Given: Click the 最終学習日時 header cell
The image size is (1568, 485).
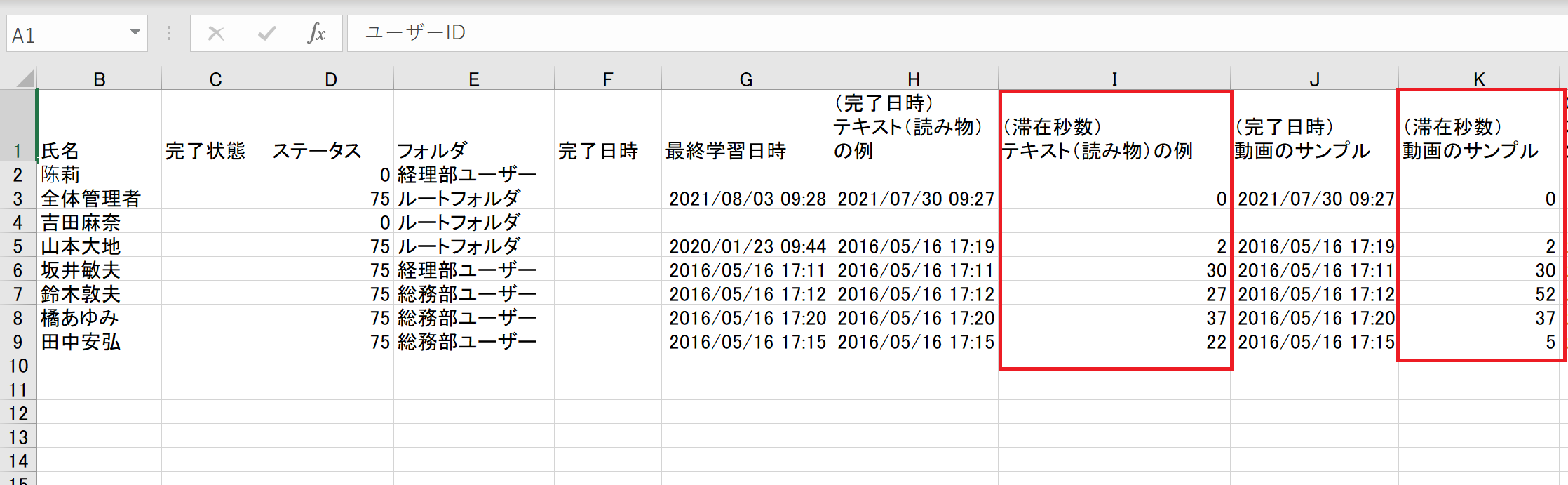Looking at the screenshot, I should 746,126.
